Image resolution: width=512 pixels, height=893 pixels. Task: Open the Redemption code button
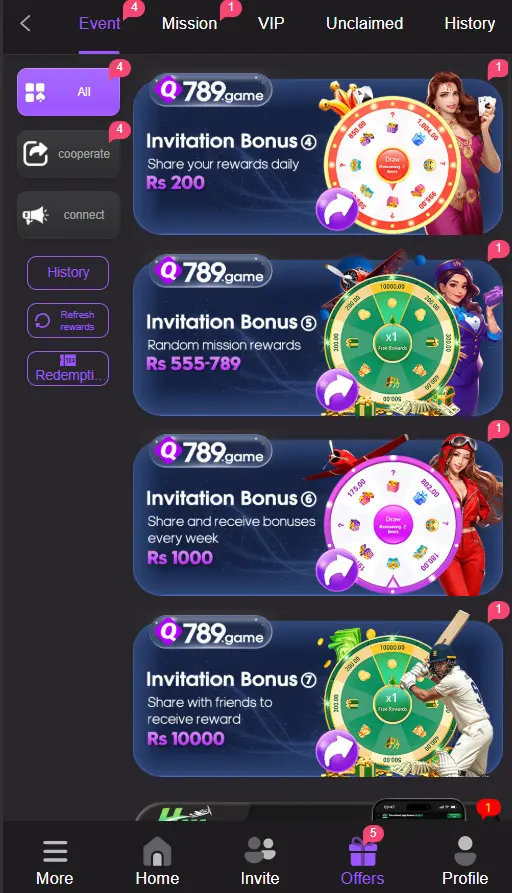68,368
